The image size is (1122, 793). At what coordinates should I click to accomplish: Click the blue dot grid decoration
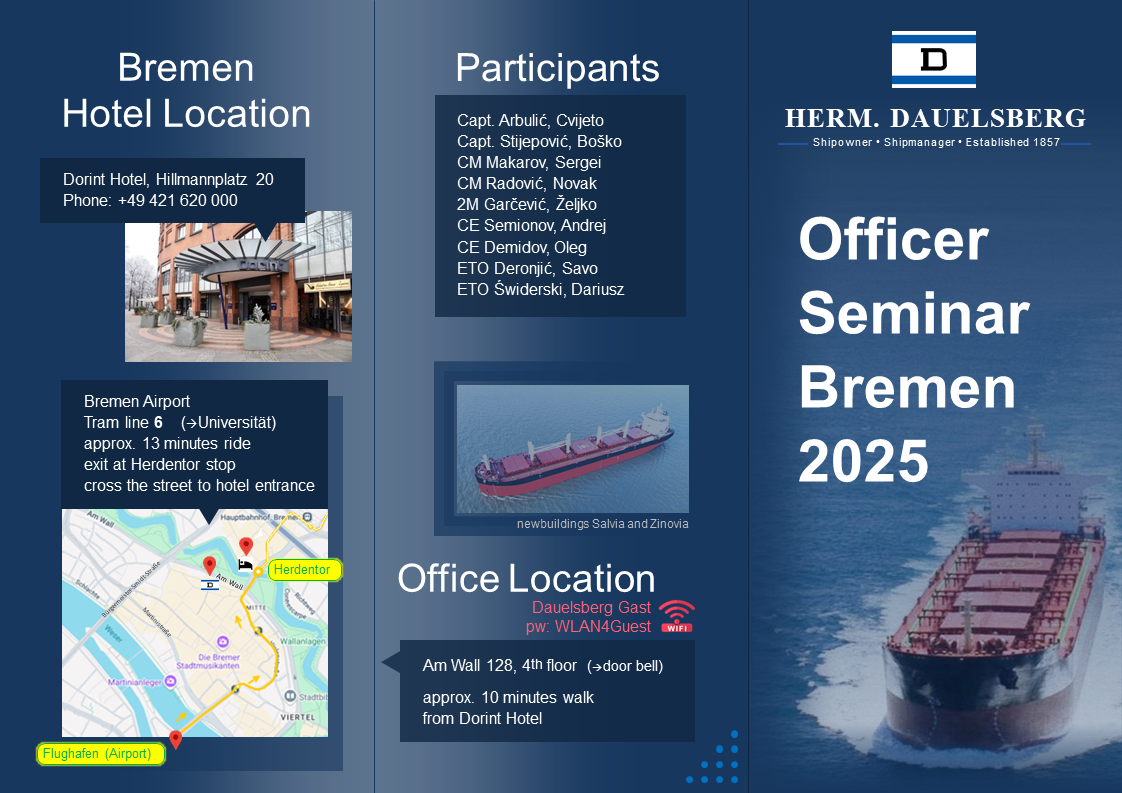[716, 762]
